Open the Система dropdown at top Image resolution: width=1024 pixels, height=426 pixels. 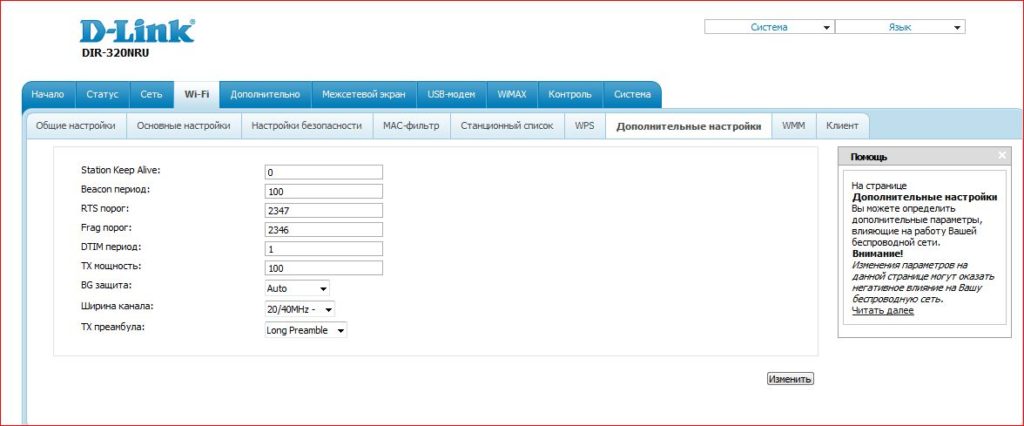[x=769, y=27]
